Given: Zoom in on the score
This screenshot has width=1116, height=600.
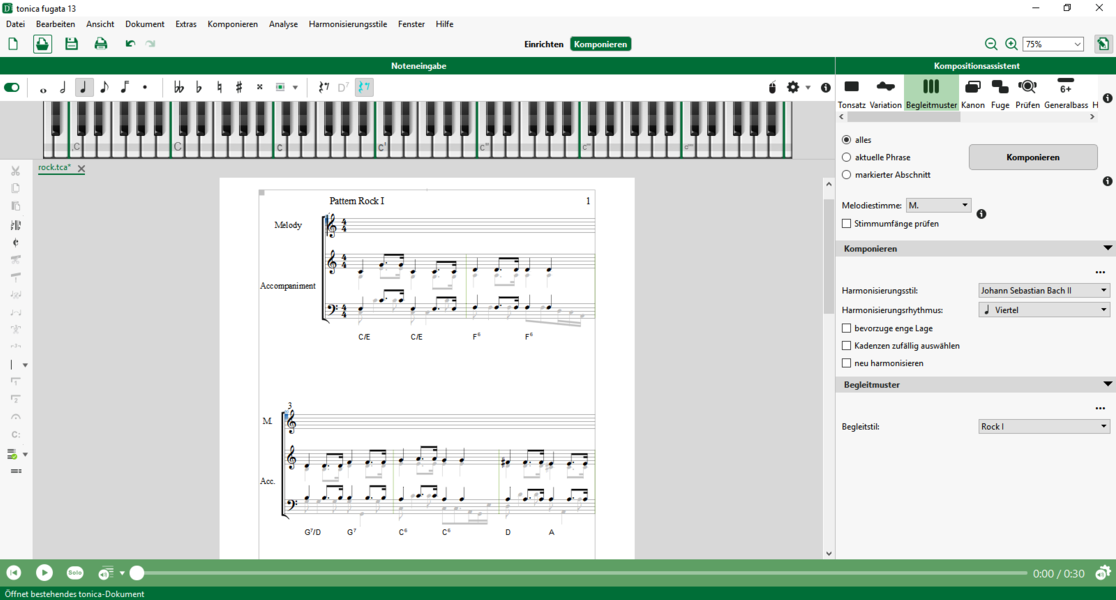Looking at the screenshot, I should click(1011, 44).
